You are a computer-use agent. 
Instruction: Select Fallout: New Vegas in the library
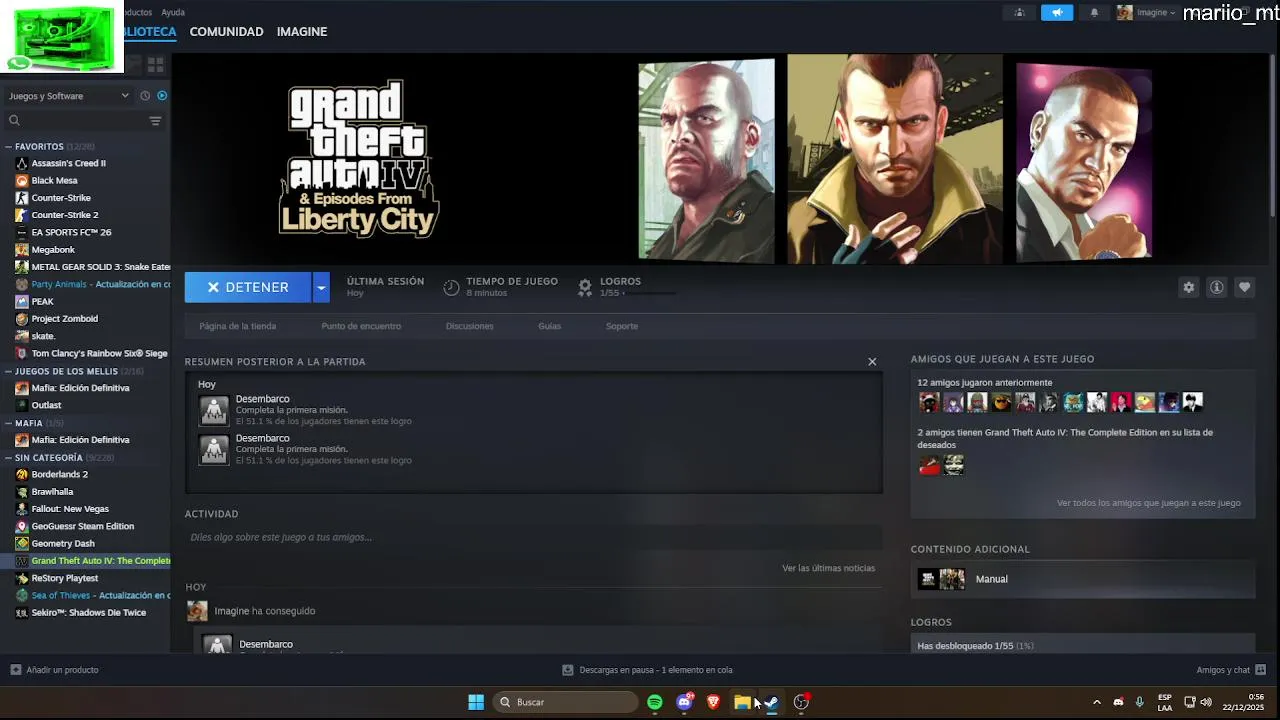click(70, 509)
